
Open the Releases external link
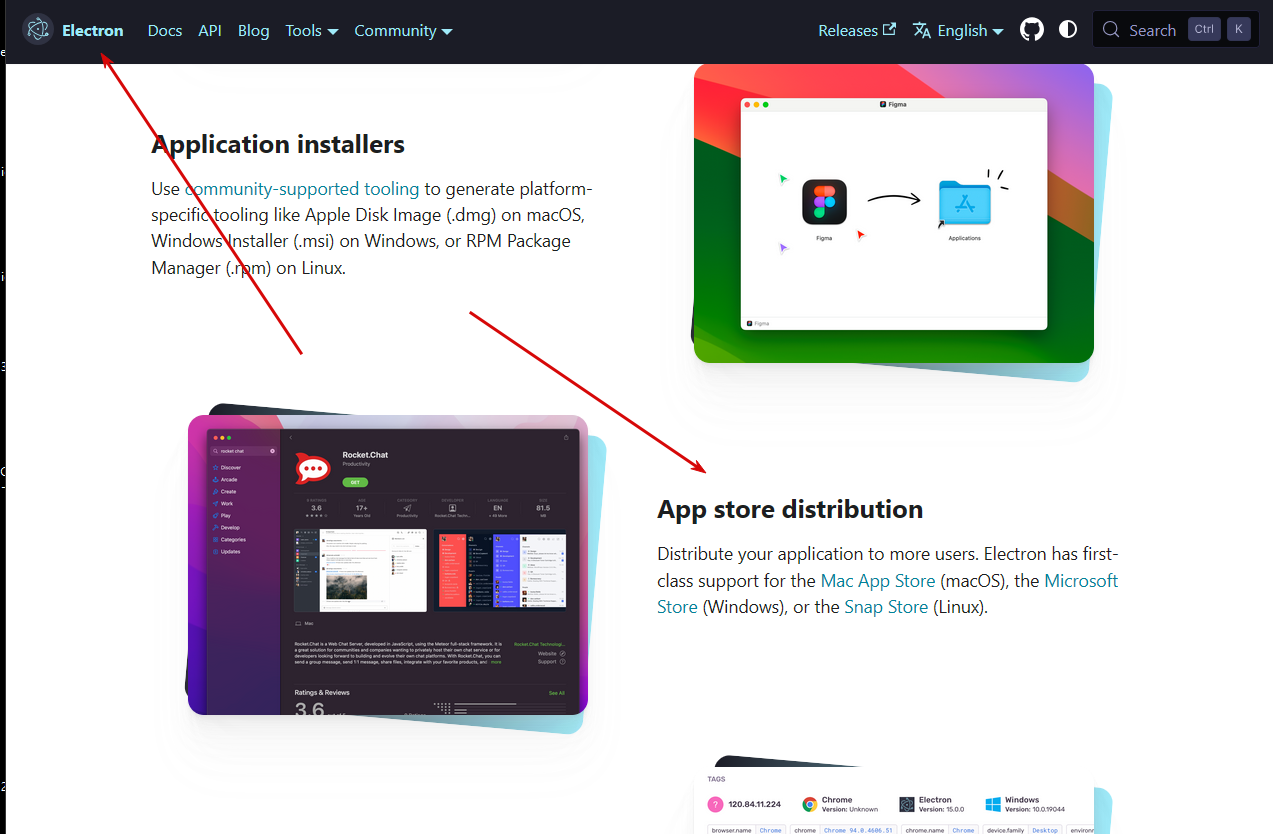[x=856, y=30]
